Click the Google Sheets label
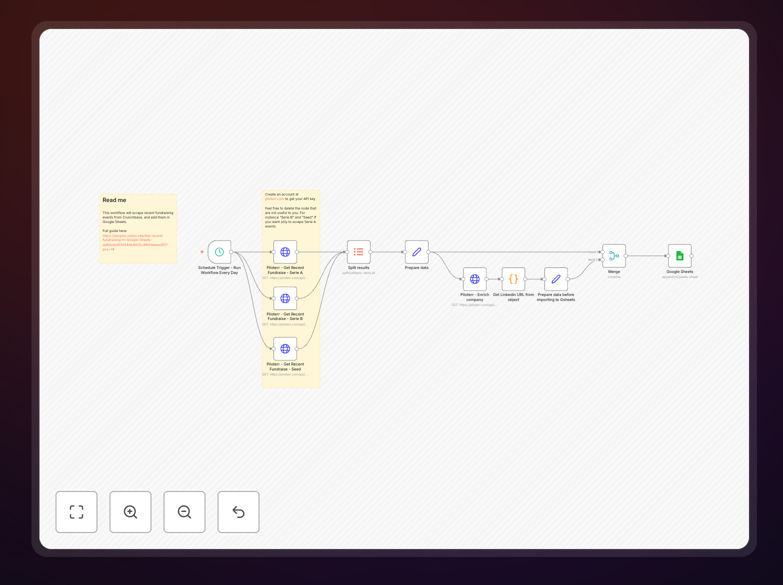 tap(680, 272)
